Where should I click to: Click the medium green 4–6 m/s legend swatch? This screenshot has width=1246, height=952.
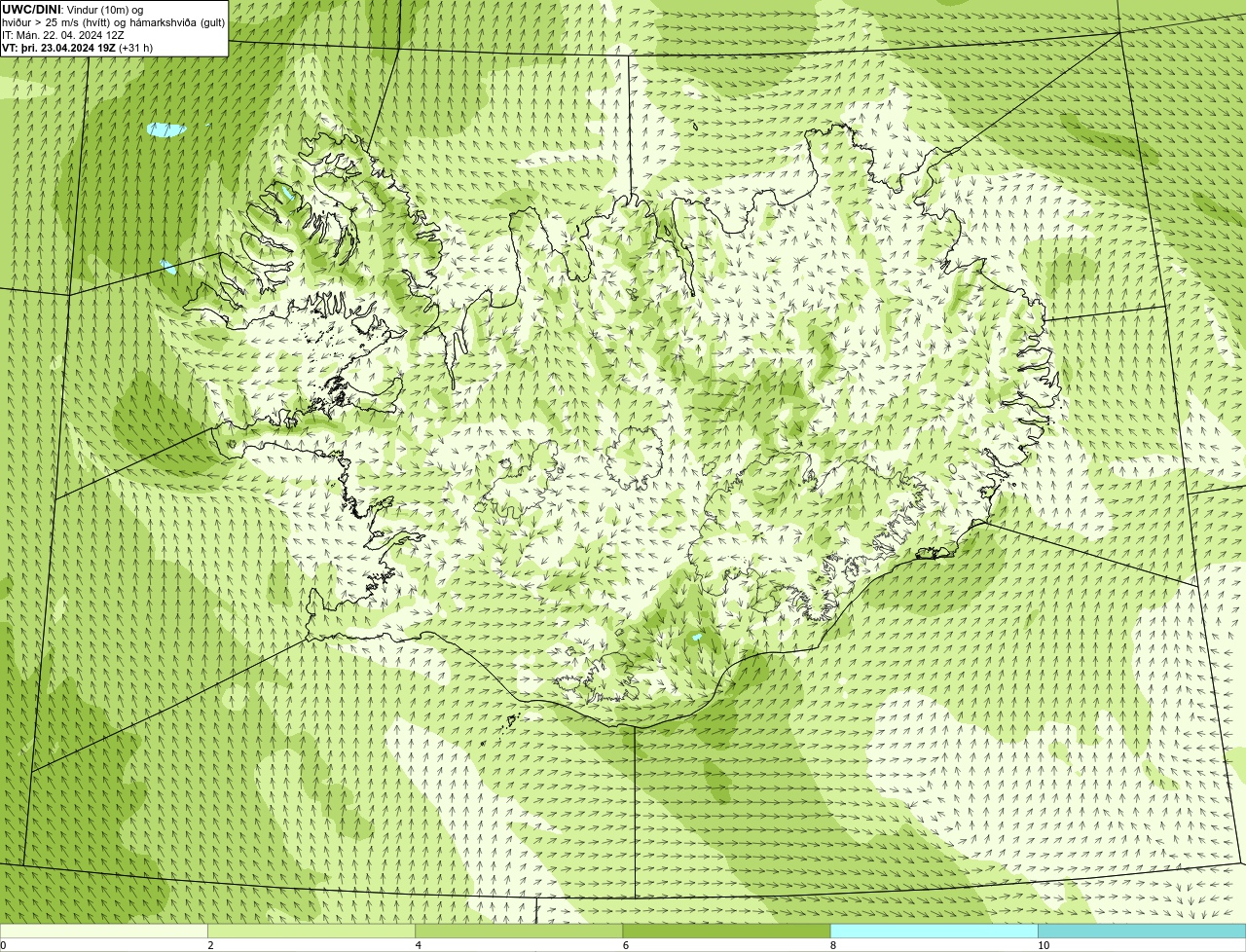[x=519, y=931]
